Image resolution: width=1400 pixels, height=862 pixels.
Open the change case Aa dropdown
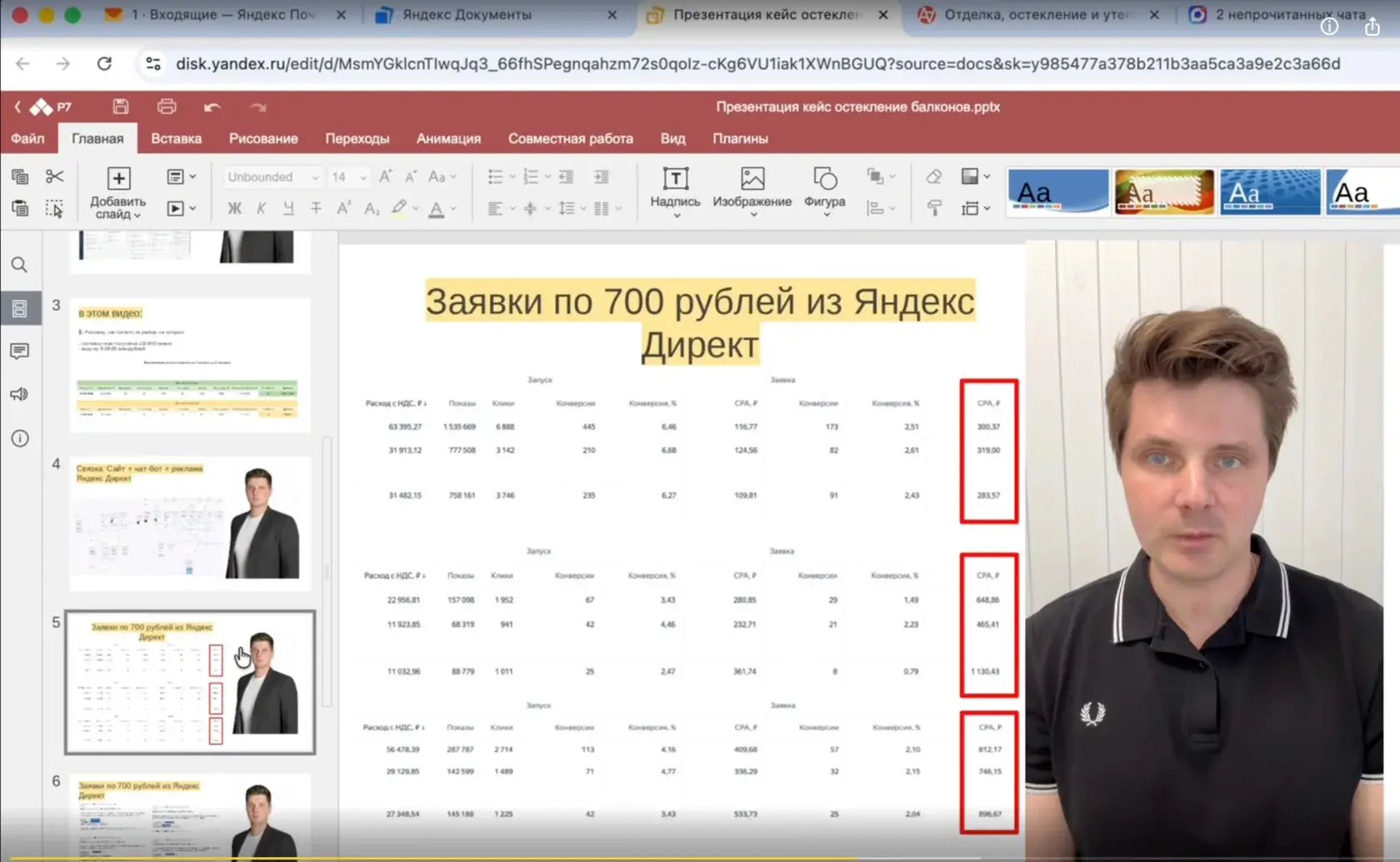coord(442,177)
